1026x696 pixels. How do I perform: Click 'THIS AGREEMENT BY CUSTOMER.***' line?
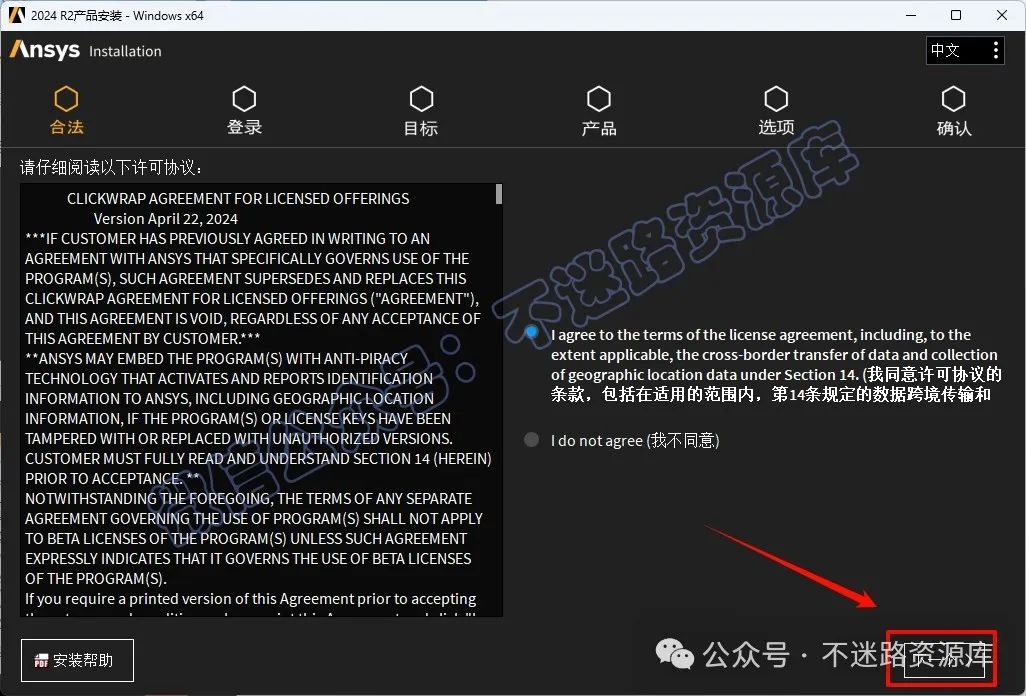click(143, 339)
